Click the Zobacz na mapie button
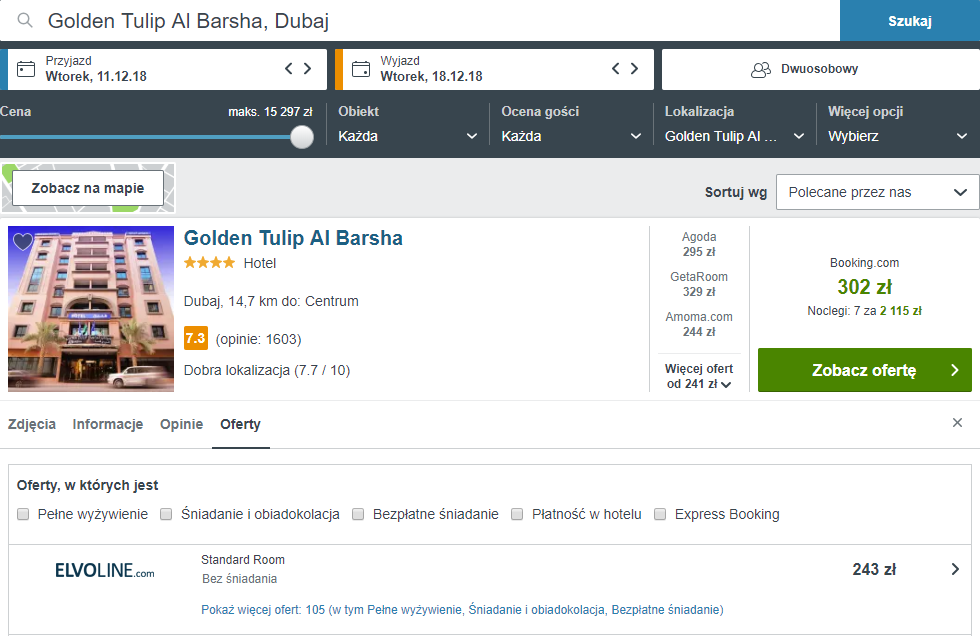 click(x=88, y=188)
